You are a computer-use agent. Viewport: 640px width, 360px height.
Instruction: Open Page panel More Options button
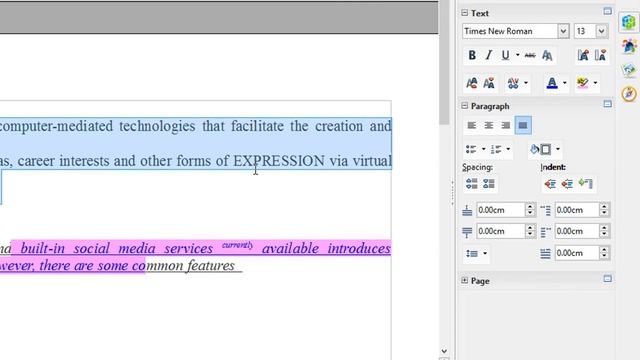coord(607,278)
